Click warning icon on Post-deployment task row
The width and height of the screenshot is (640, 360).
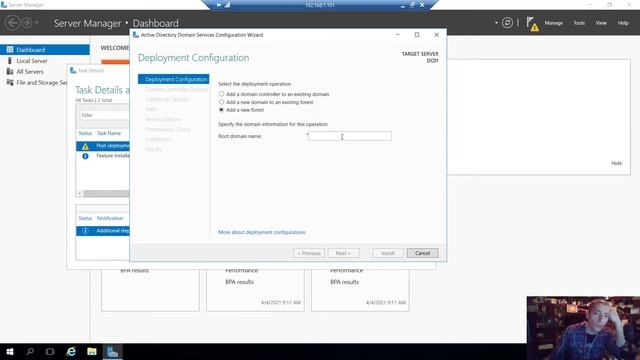[x=85, y=146]
